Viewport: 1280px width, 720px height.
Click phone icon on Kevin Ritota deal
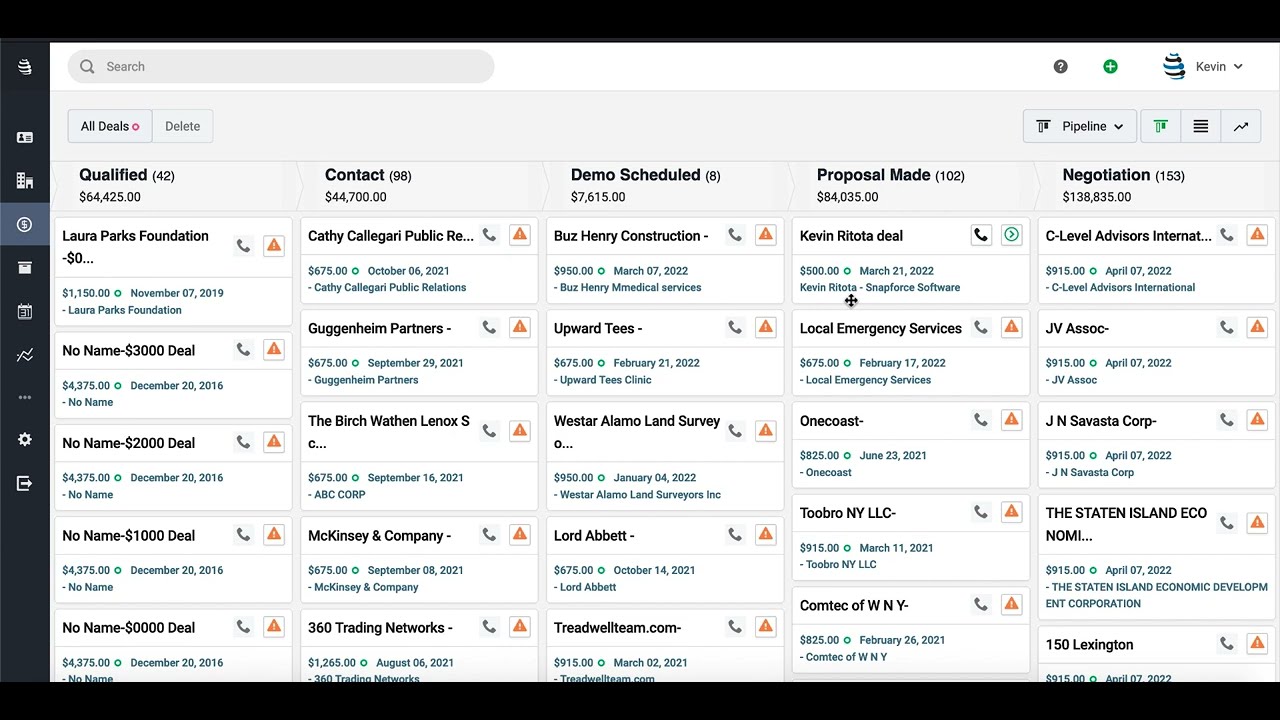point(981,236)
